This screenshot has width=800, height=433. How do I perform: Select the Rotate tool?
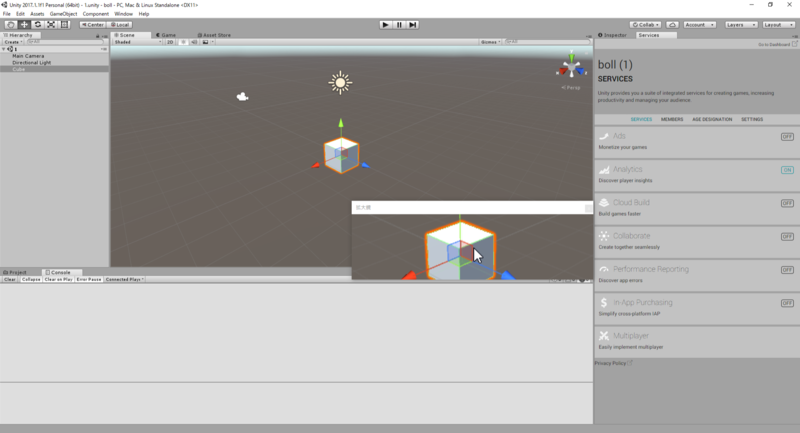coord(38,24)
